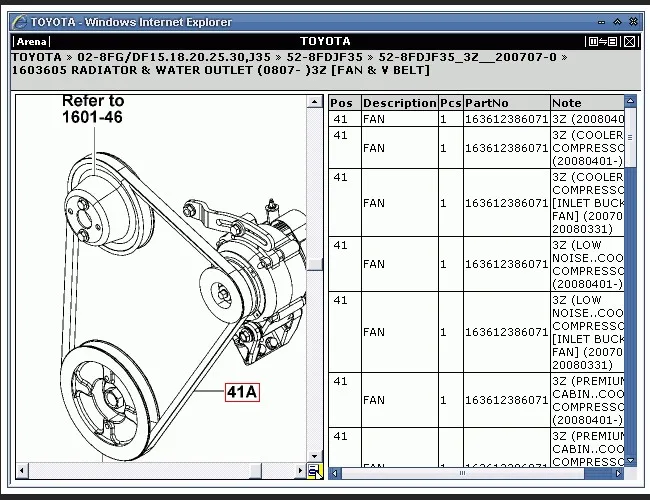Click the Internet Explorer logo in the title bar

(19, 22)
